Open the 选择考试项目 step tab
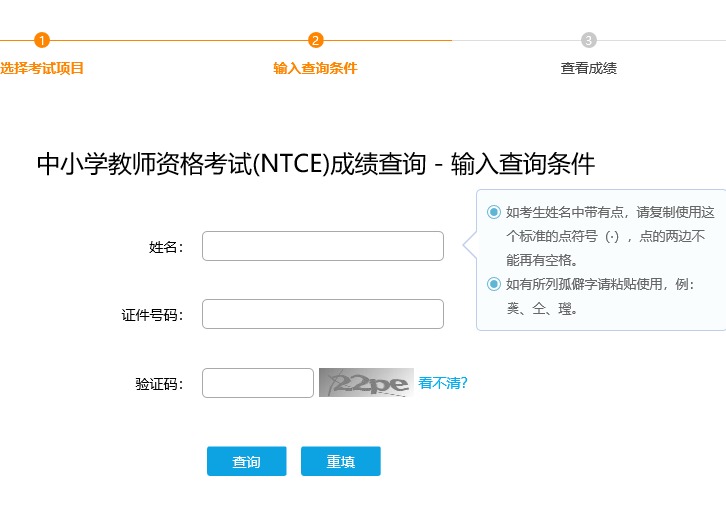 (x=42, y=68)
